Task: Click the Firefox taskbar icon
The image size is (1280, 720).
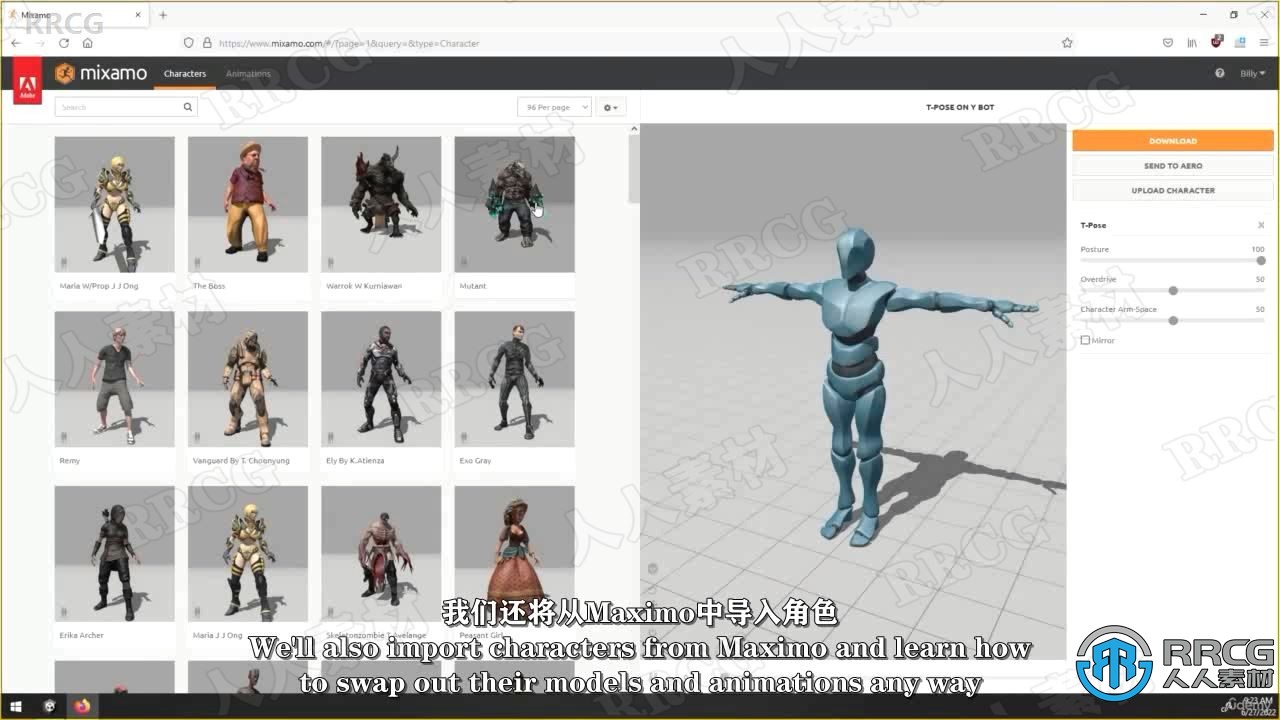Action: (81, 705)
